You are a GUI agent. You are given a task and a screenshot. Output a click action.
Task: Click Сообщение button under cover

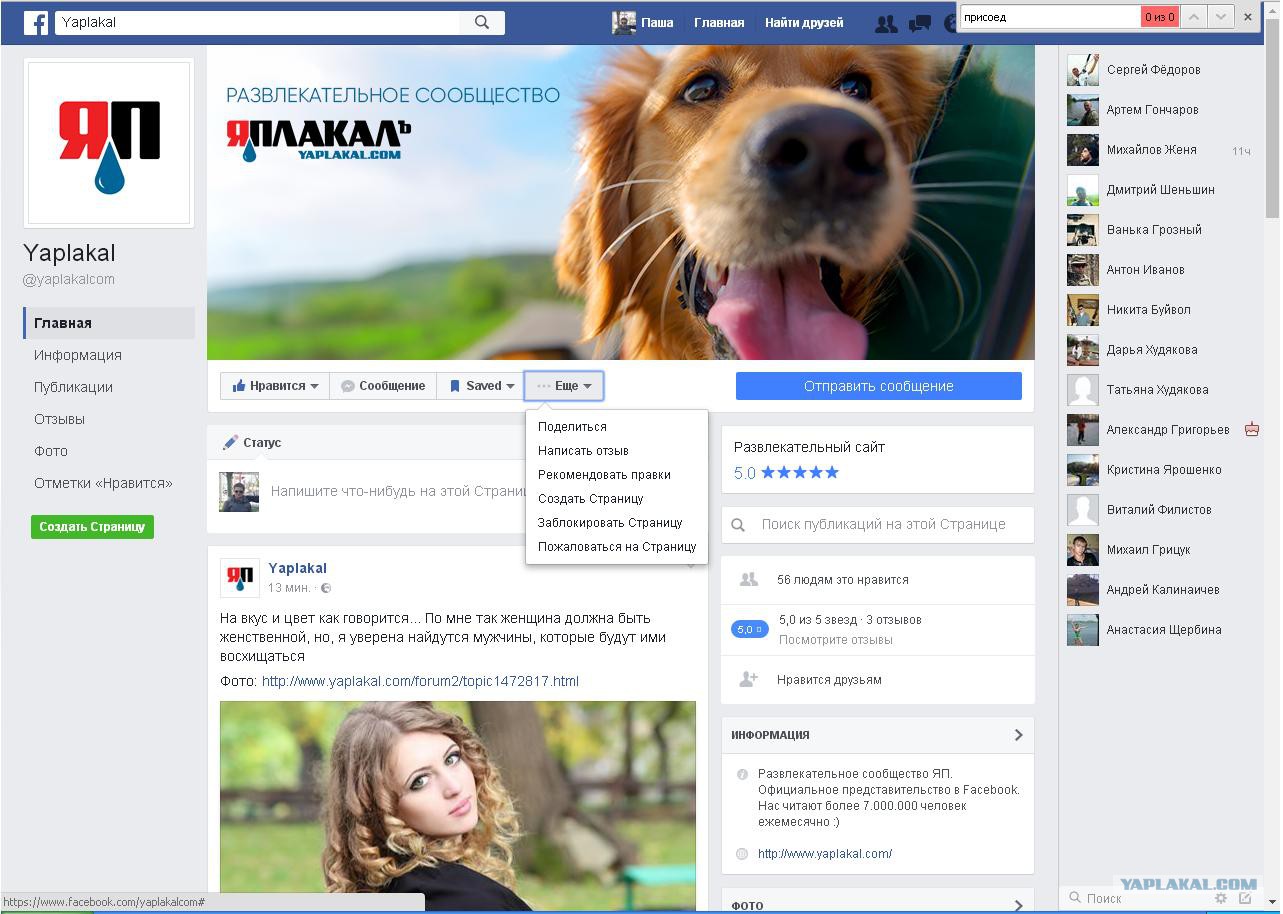pyautogui.click(x=382, y=386)
